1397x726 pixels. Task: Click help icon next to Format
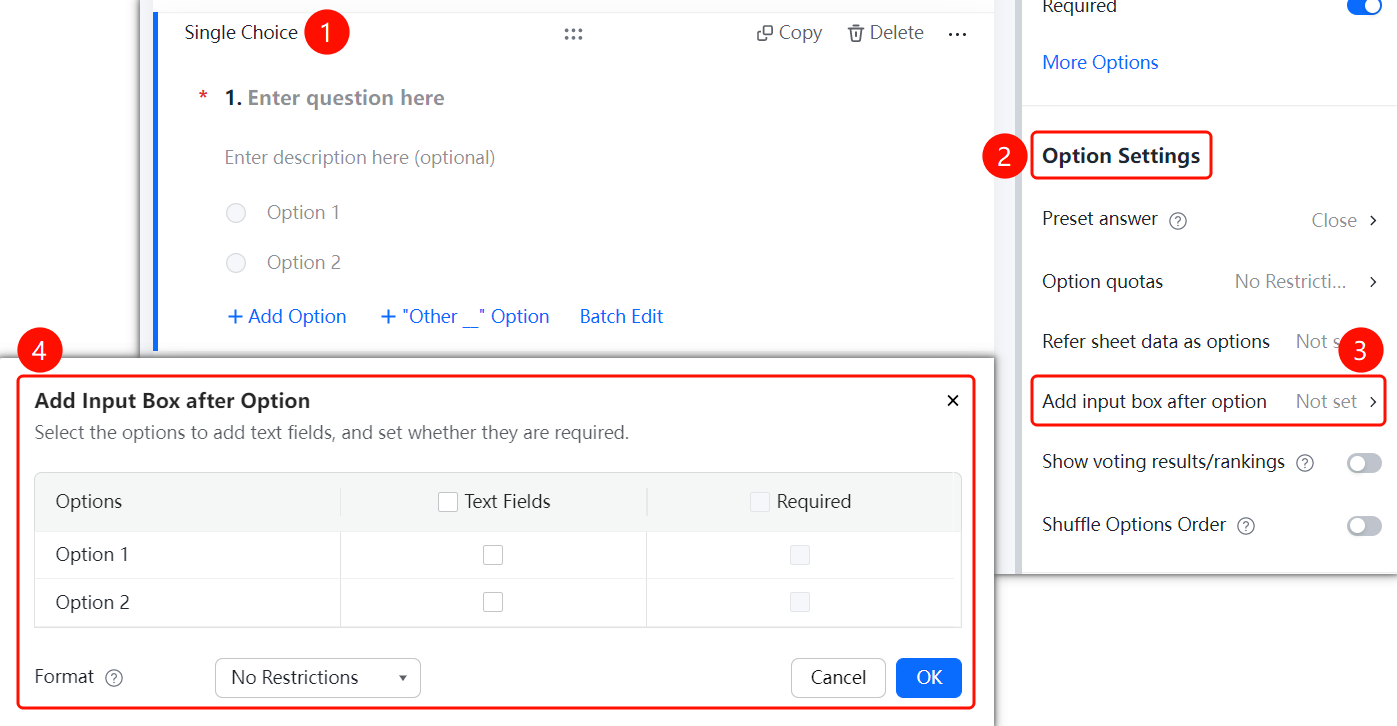[x=114, y=678]
